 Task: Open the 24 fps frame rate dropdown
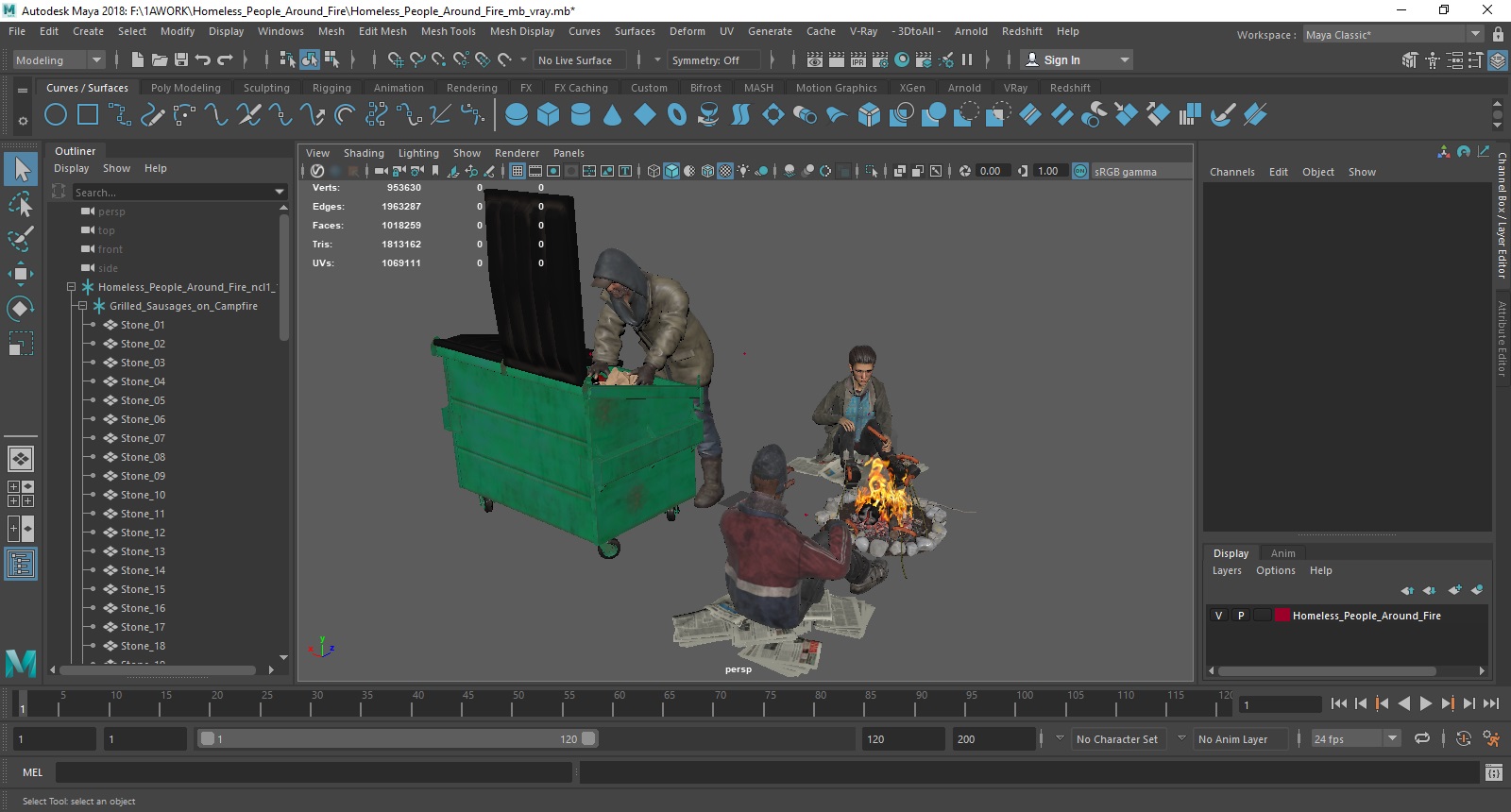1355,738
